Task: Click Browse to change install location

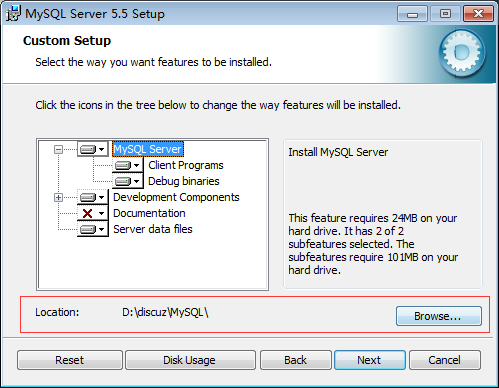Action: pos(439,316)
